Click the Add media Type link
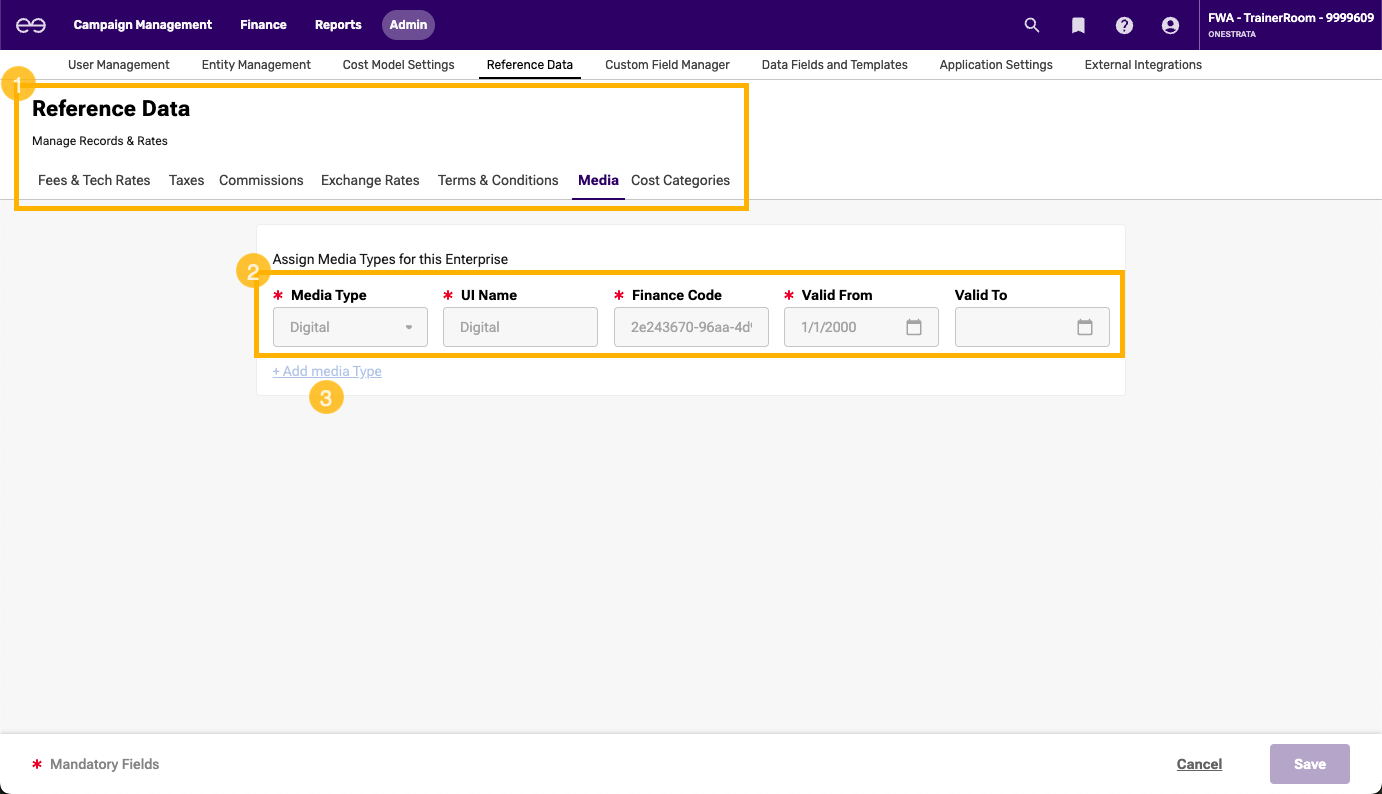This screenshot has width=1382, height=794. [327, 371]
